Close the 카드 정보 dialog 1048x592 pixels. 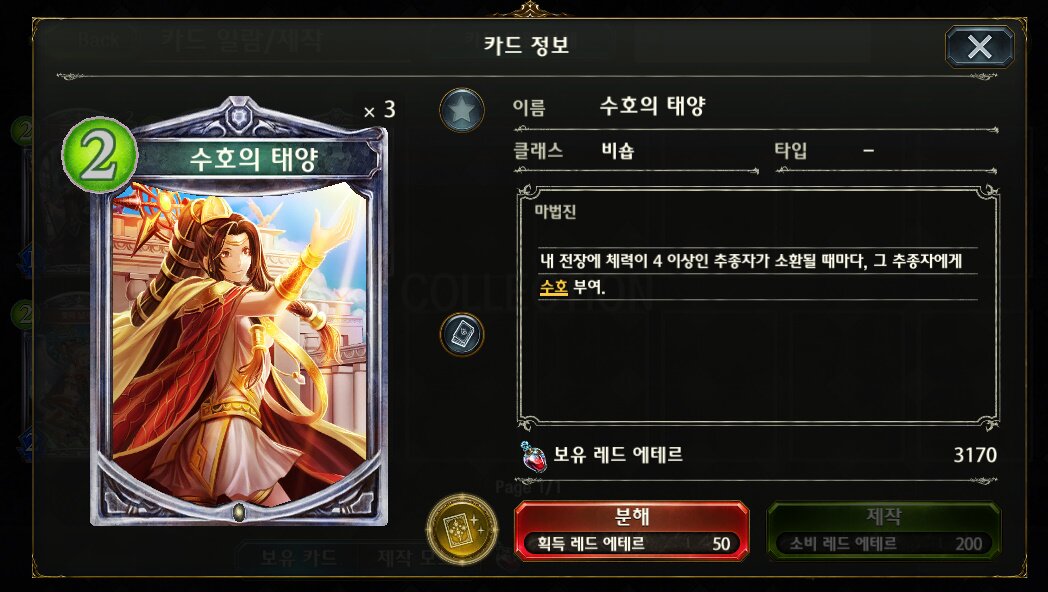click(979, 47)
